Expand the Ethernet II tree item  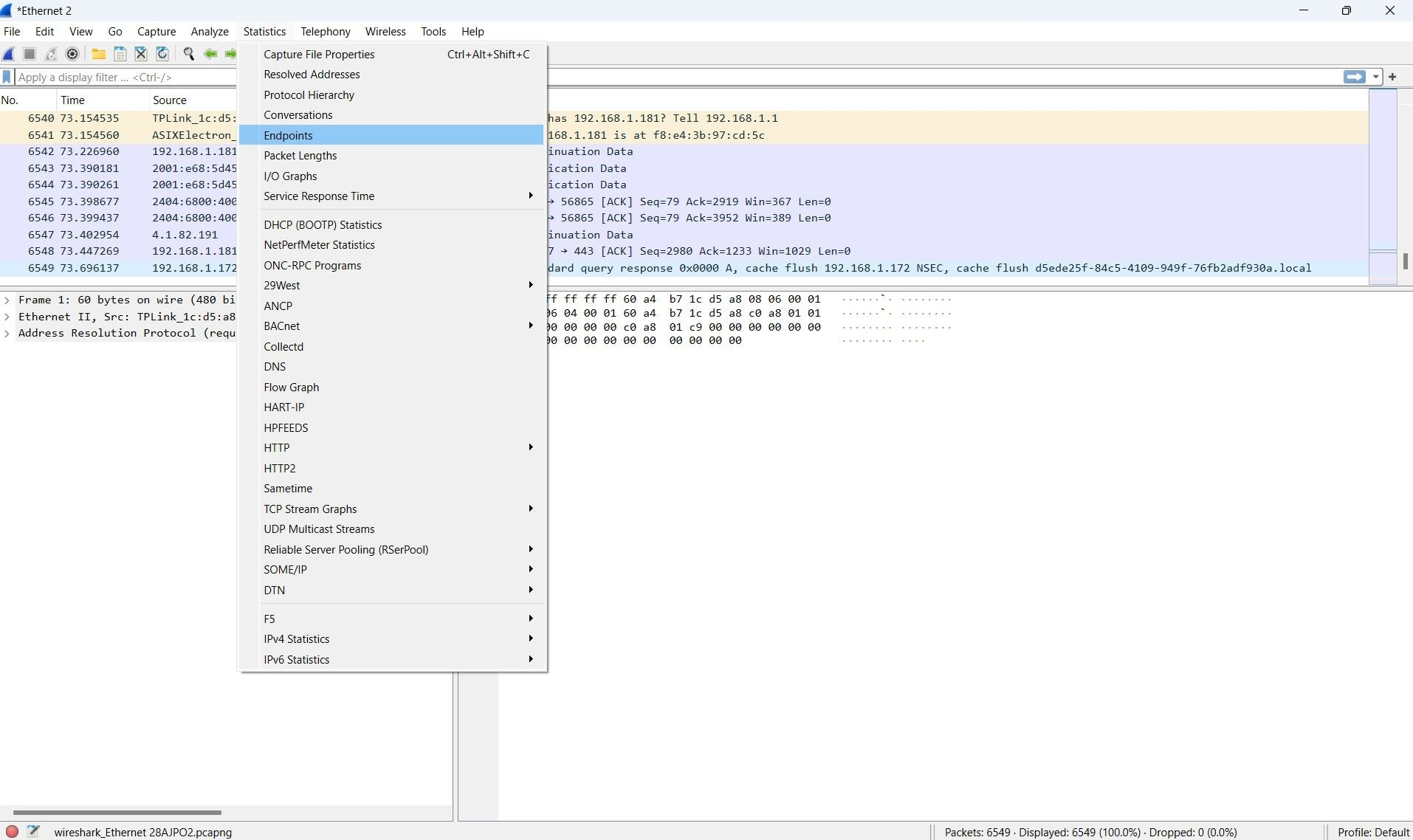point(7,316)
